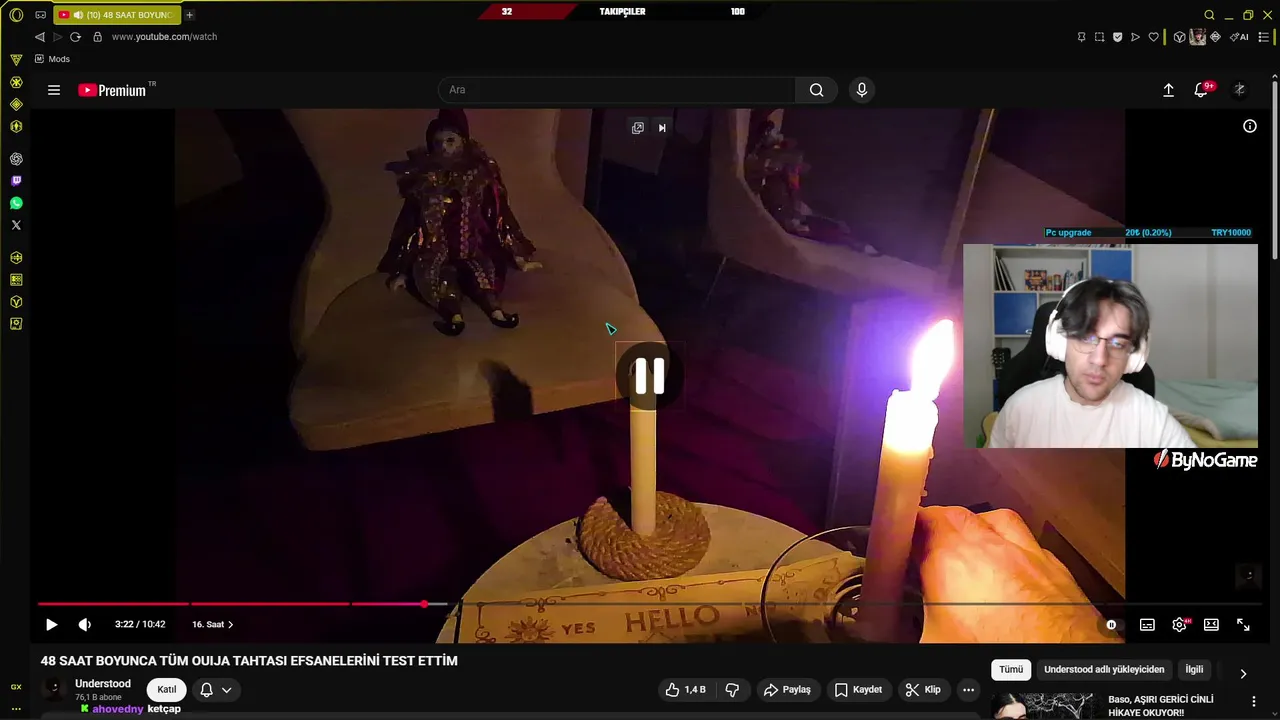Open the AI assistant toolbar button
The image size is (1280, 720).
1239,37
